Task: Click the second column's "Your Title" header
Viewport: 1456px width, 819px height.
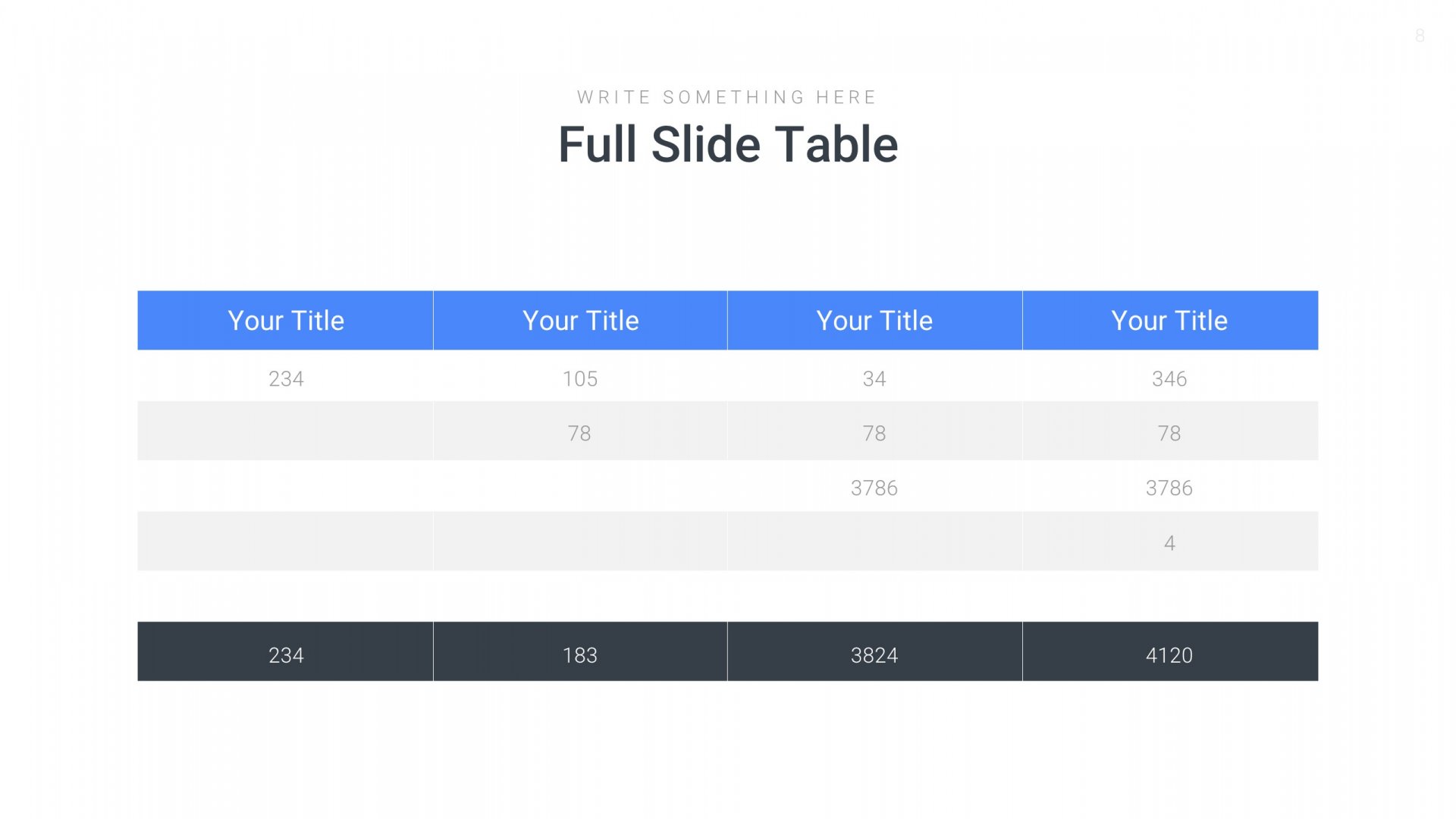Action: pyautogui.click(x=580, y=321)
